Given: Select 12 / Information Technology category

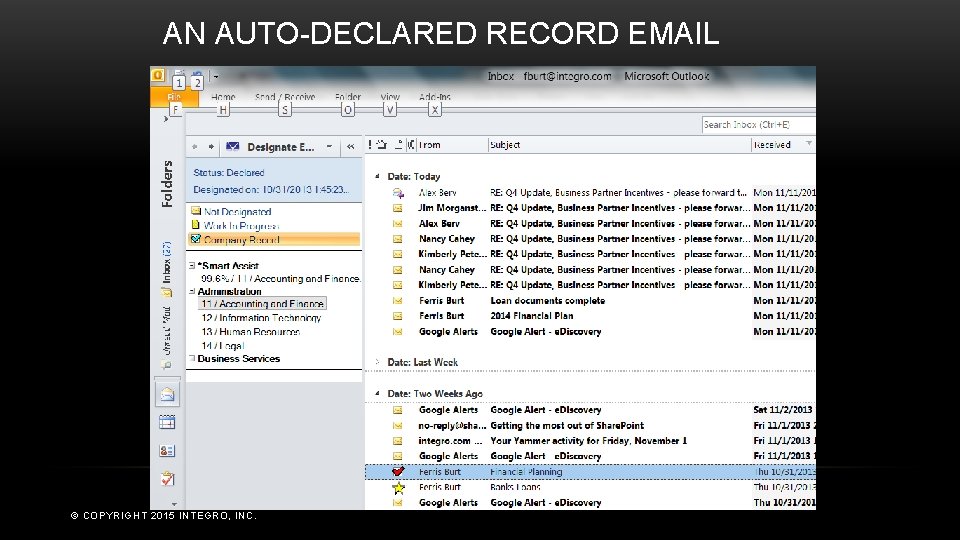Looking at the screenshot, I should click(x=261, y=318).
